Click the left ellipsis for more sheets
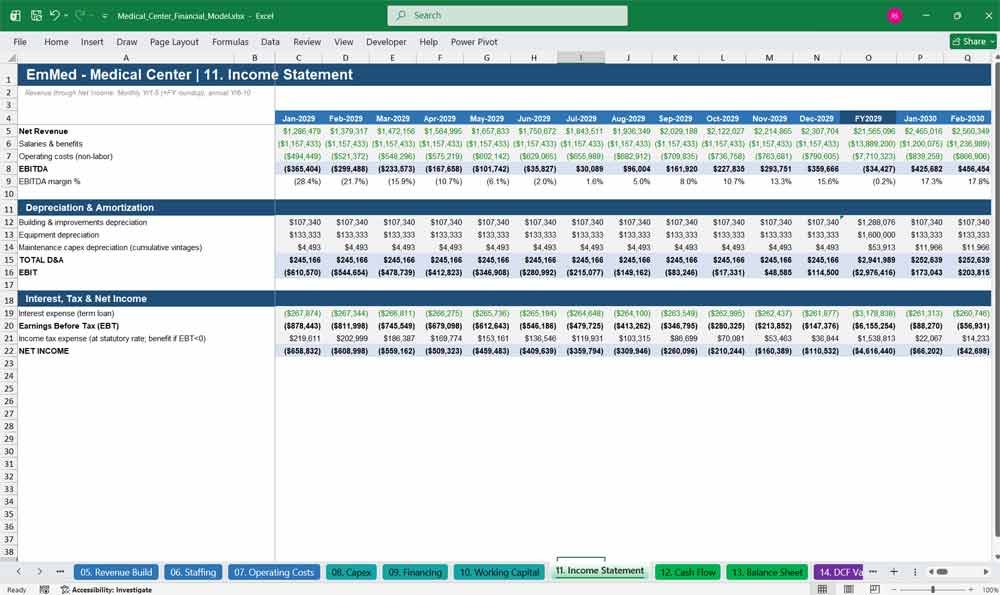This screenshot has height=595, width=1000. click(60, 571)
